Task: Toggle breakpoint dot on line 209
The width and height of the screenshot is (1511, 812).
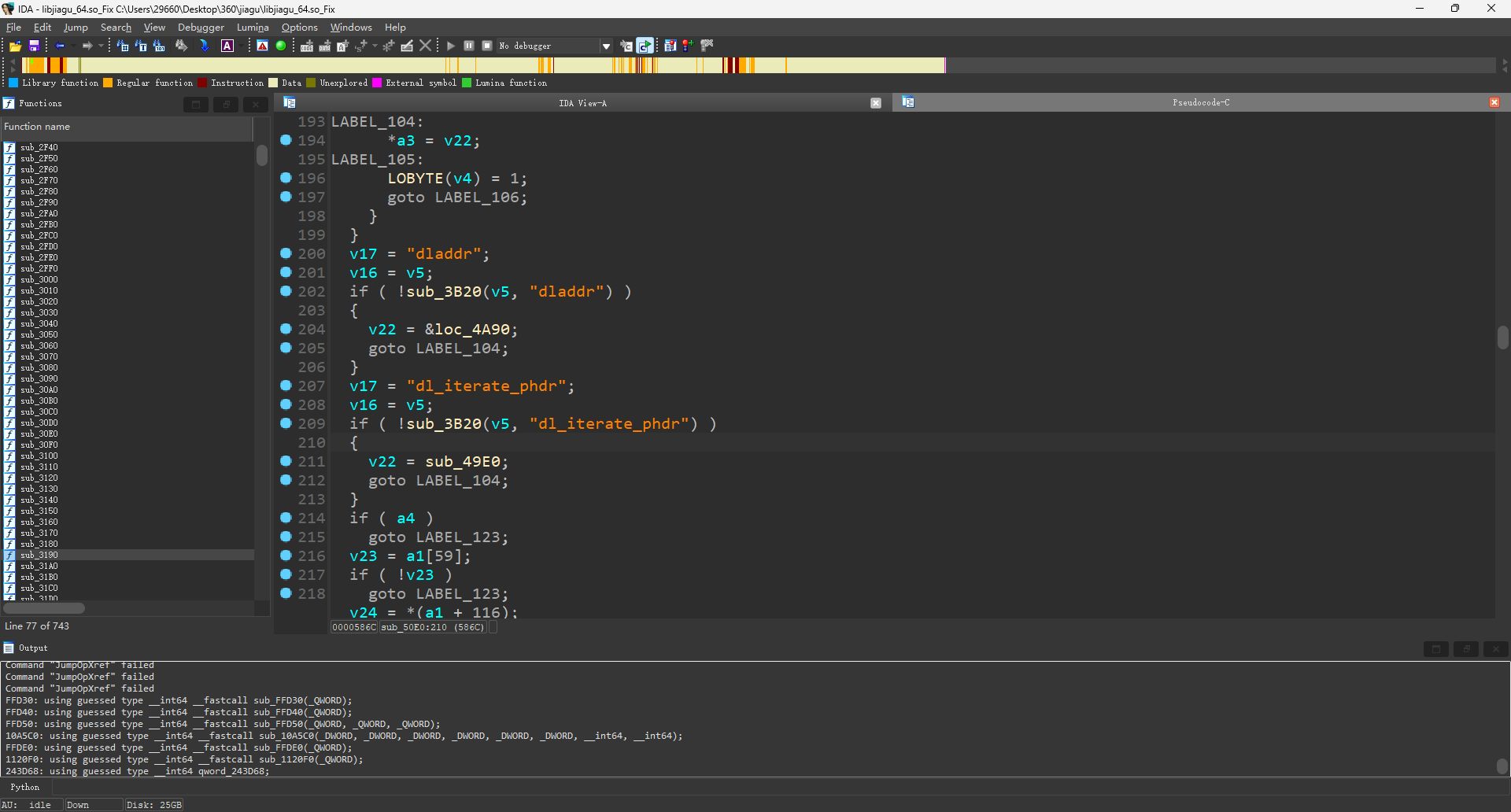Action: point(286,423)
